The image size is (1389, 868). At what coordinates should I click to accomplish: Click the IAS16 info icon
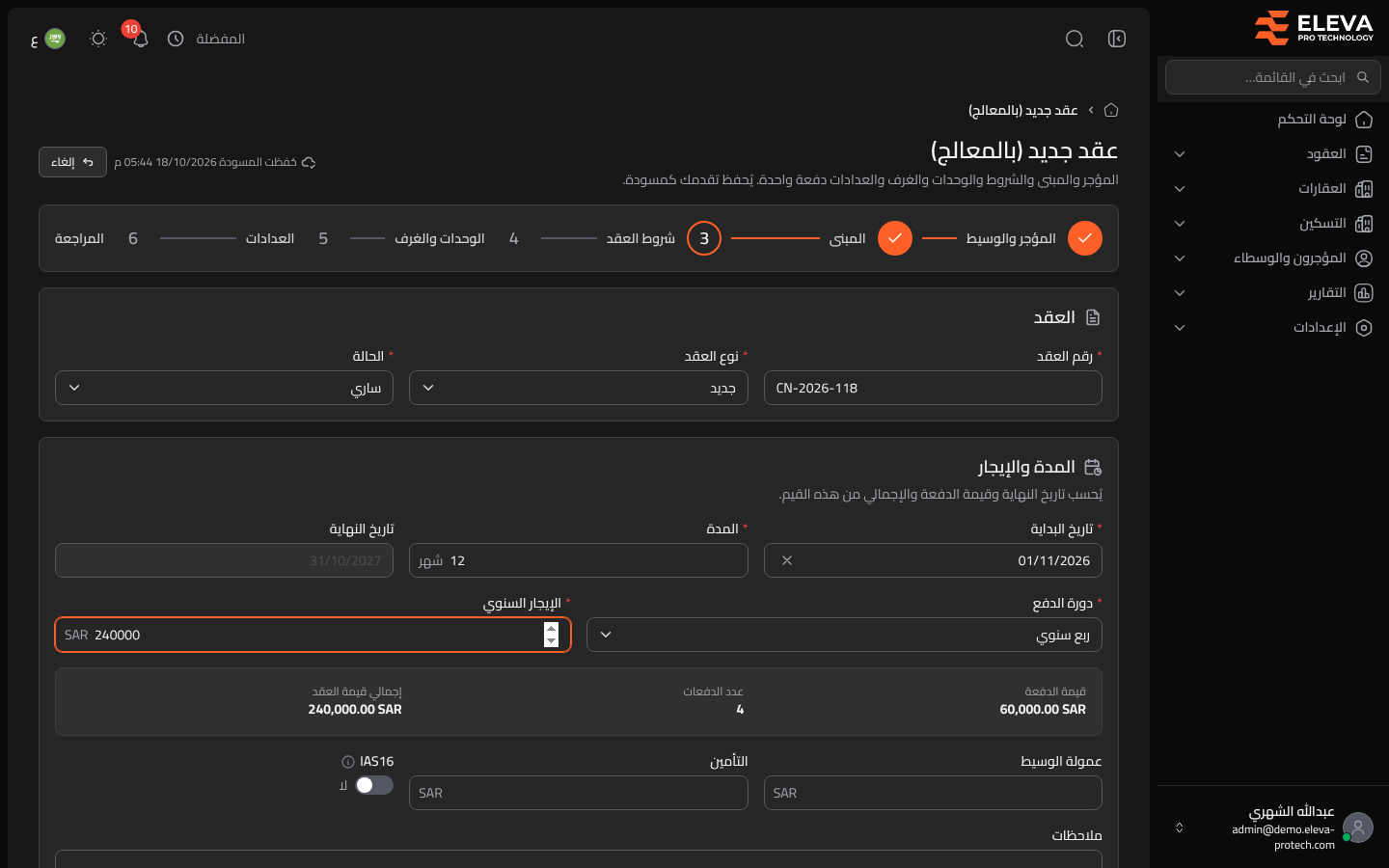[x=348, y=762]
